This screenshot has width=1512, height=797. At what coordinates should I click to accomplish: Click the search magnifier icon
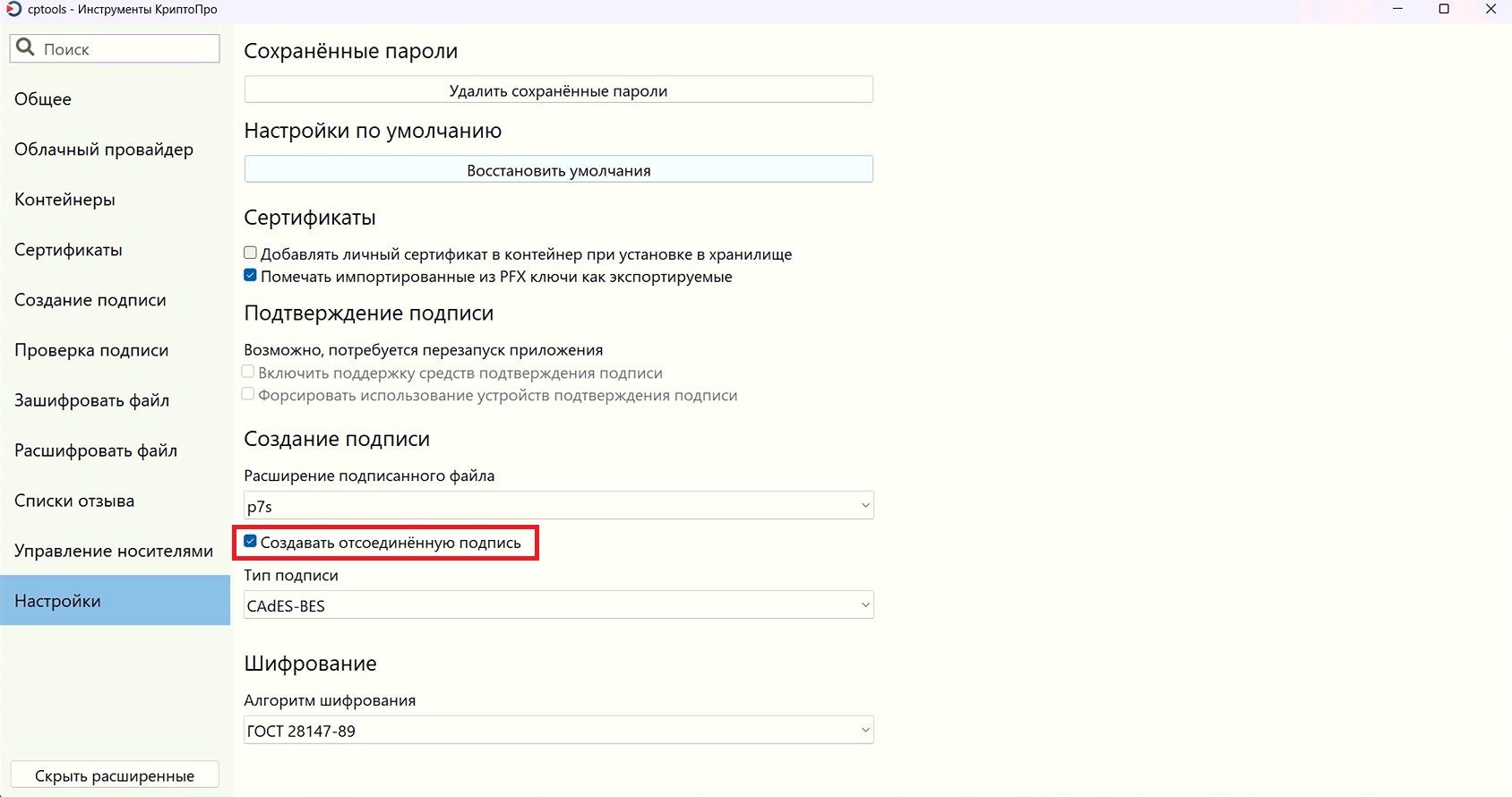pos(26,47)
